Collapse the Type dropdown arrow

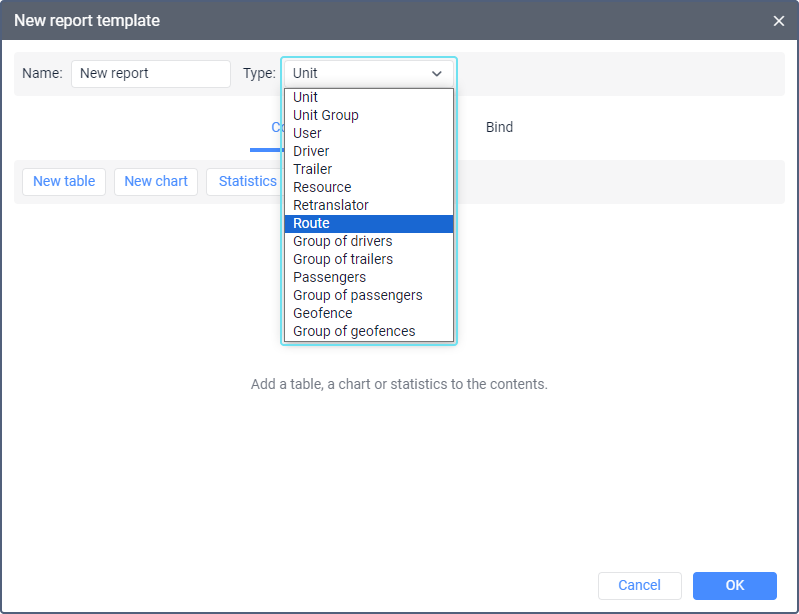point(436,73)
